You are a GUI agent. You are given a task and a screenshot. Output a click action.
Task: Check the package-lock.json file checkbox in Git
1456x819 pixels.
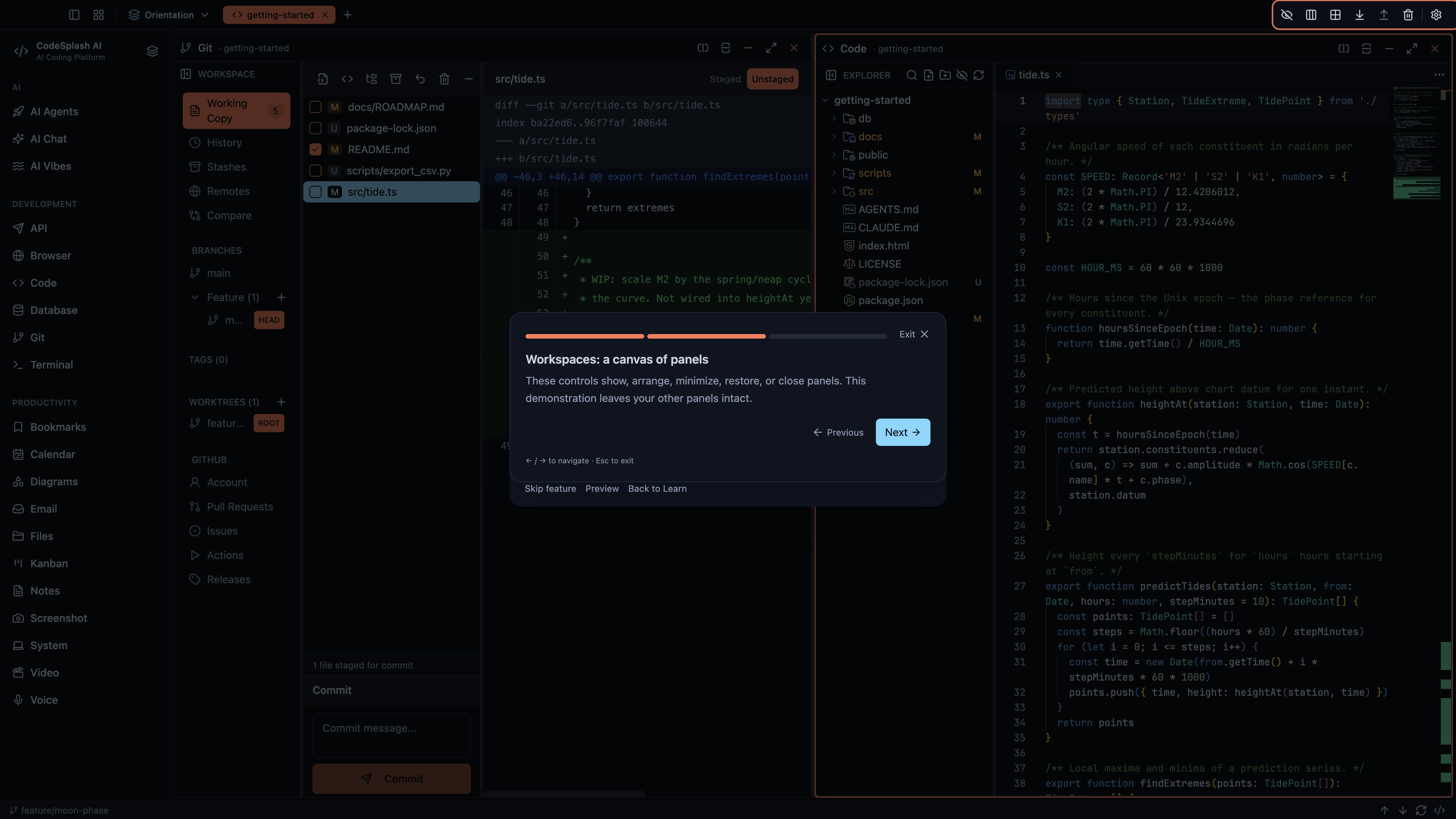315,128
